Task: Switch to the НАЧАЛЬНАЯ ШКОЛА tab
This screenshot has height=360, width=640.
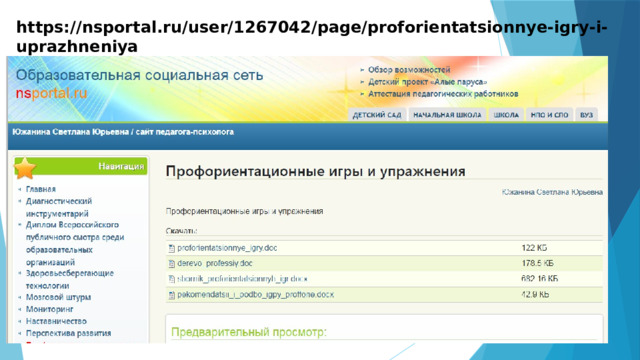Action: pos(447,115)
